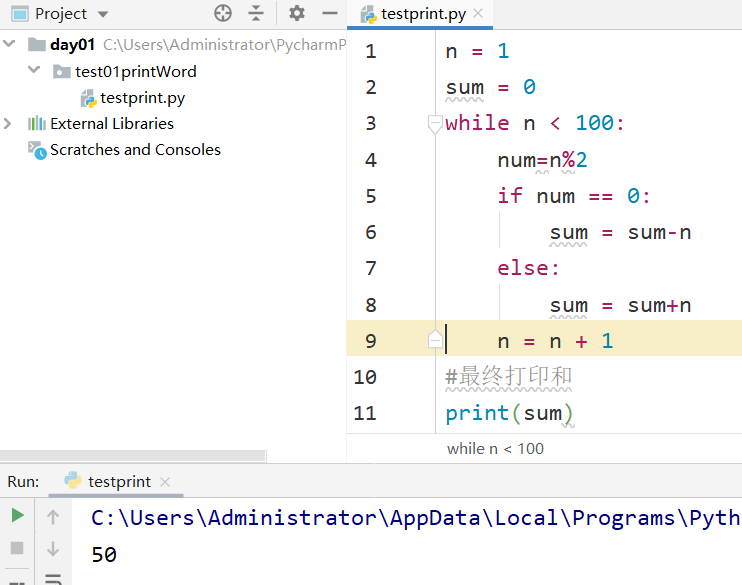742x585 pixels.
Task: Click 'else:' keyword on line 7
Action: point(528,268)
